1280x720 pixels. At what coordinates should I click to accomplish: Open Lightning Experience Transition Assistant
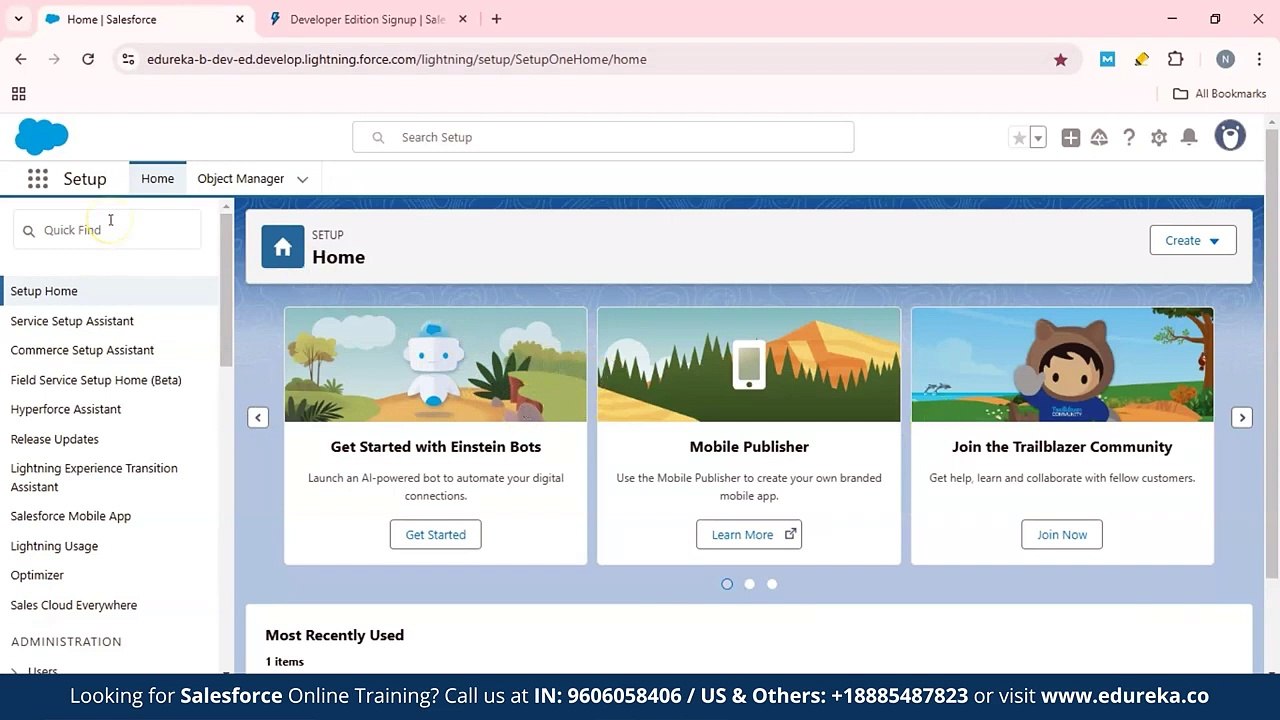[94, 477]
